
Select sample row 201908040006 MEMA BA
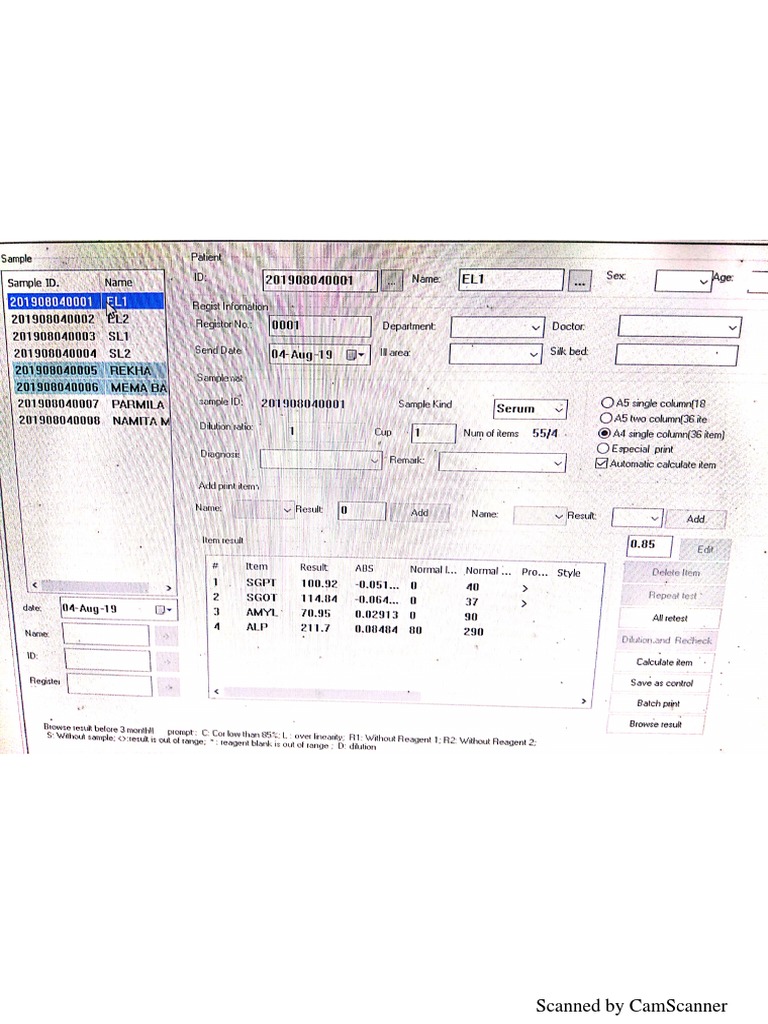pos(91,387)
